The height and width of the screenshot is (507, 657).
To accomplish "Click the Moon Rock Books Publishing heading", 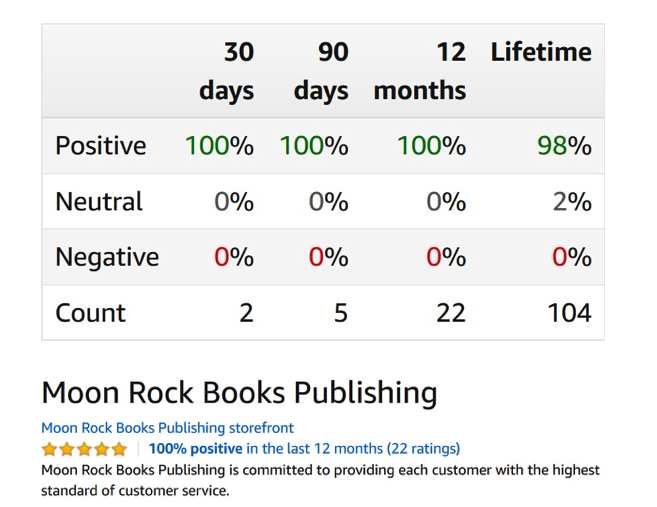I will coord(239,392).
